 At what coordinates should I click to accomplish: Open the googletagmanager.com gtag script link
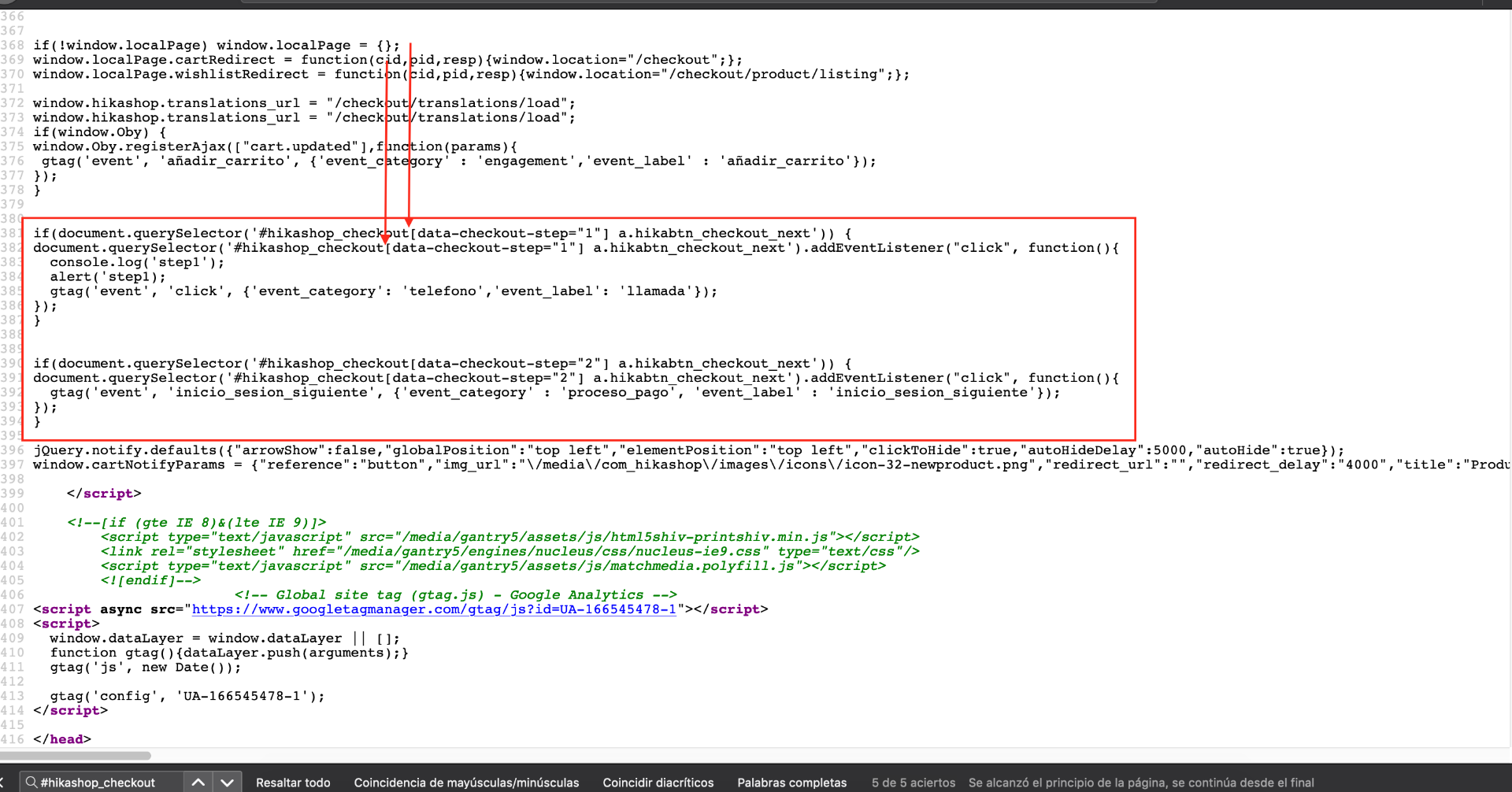click(434, 609)
